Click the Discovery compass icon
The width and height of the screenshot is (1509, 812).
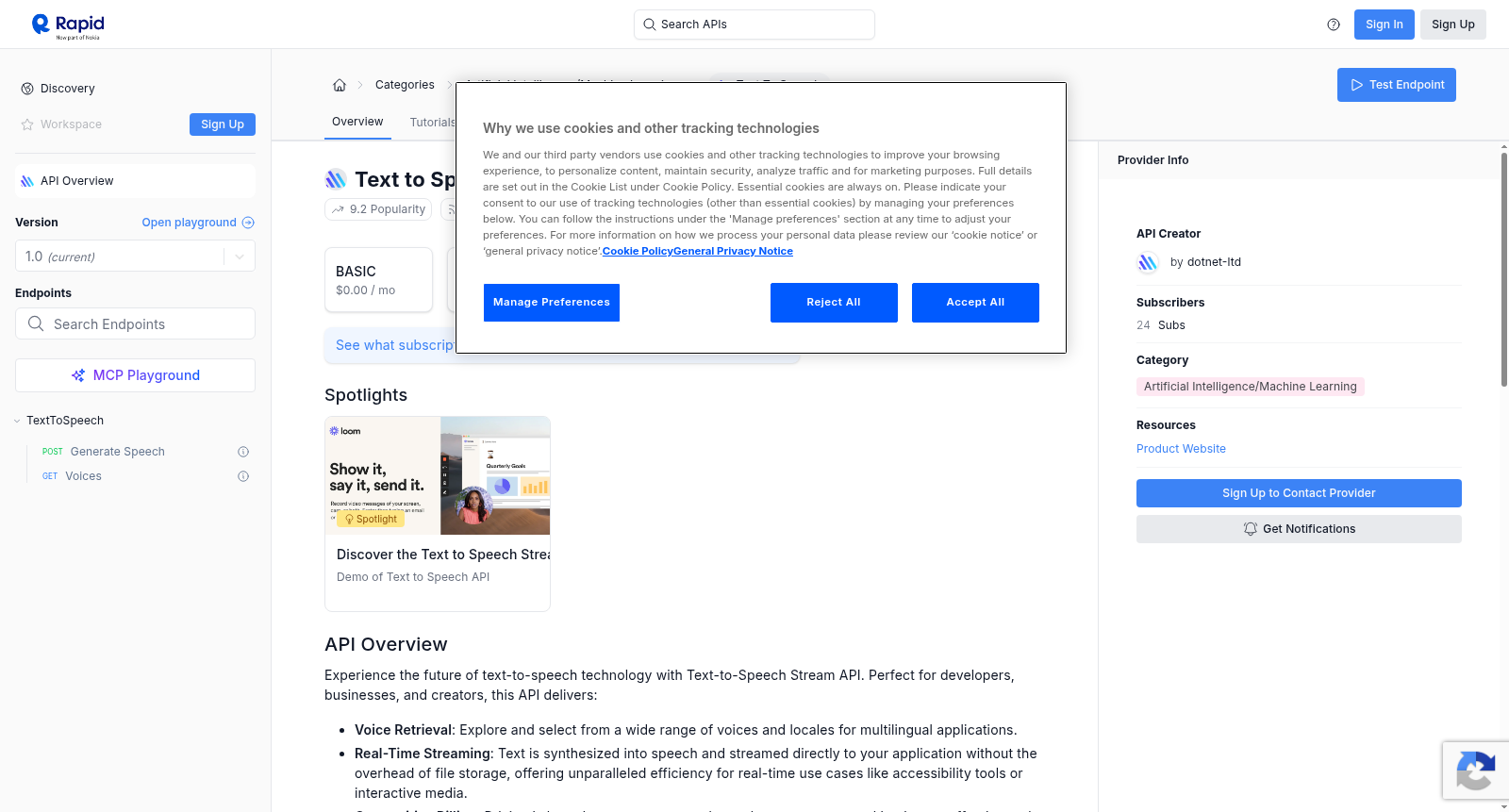click(27, 89)
